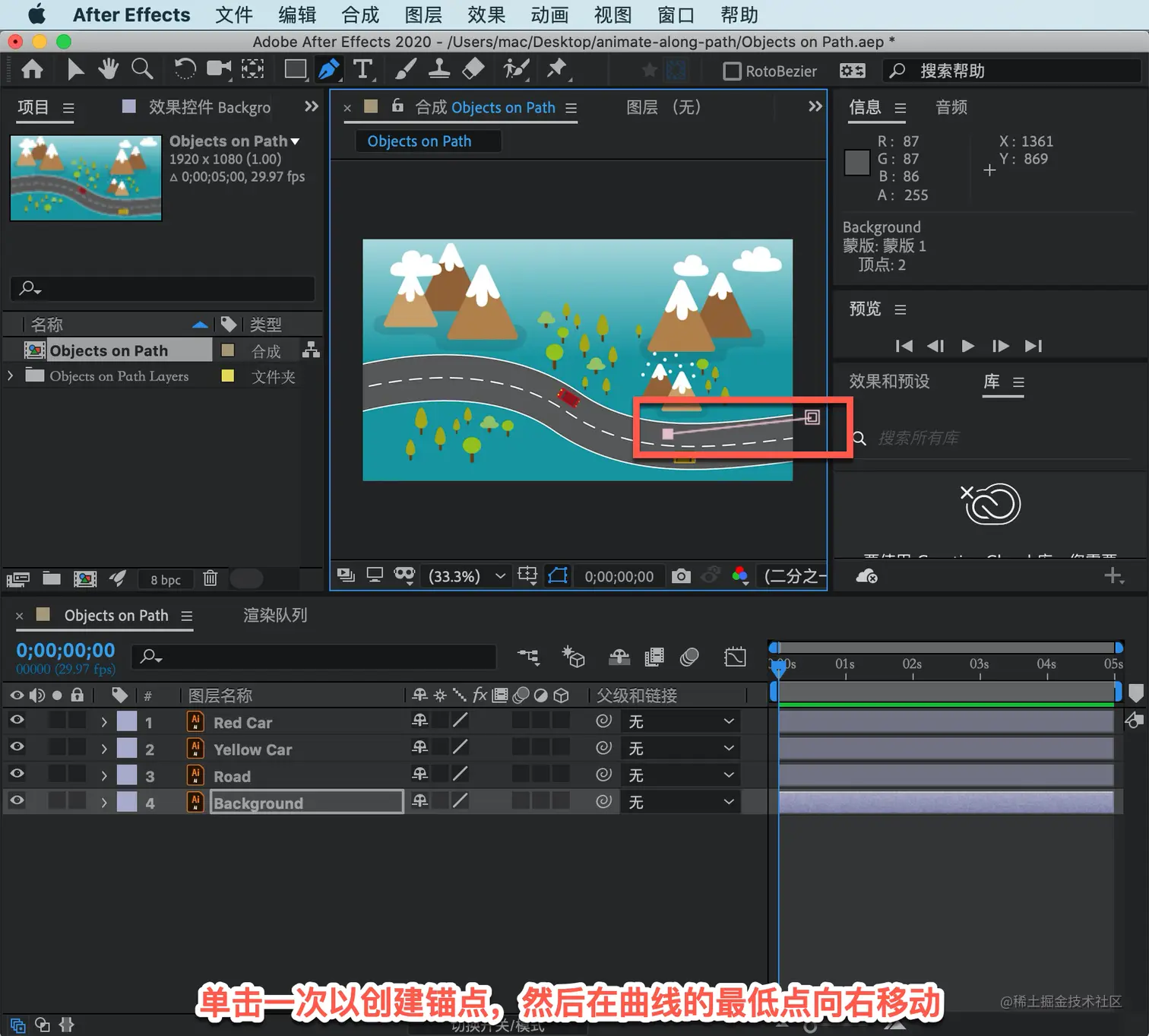Select the Pan Behind anchor point tool
1149x1036 pixels.
click(x=253, y=70)
